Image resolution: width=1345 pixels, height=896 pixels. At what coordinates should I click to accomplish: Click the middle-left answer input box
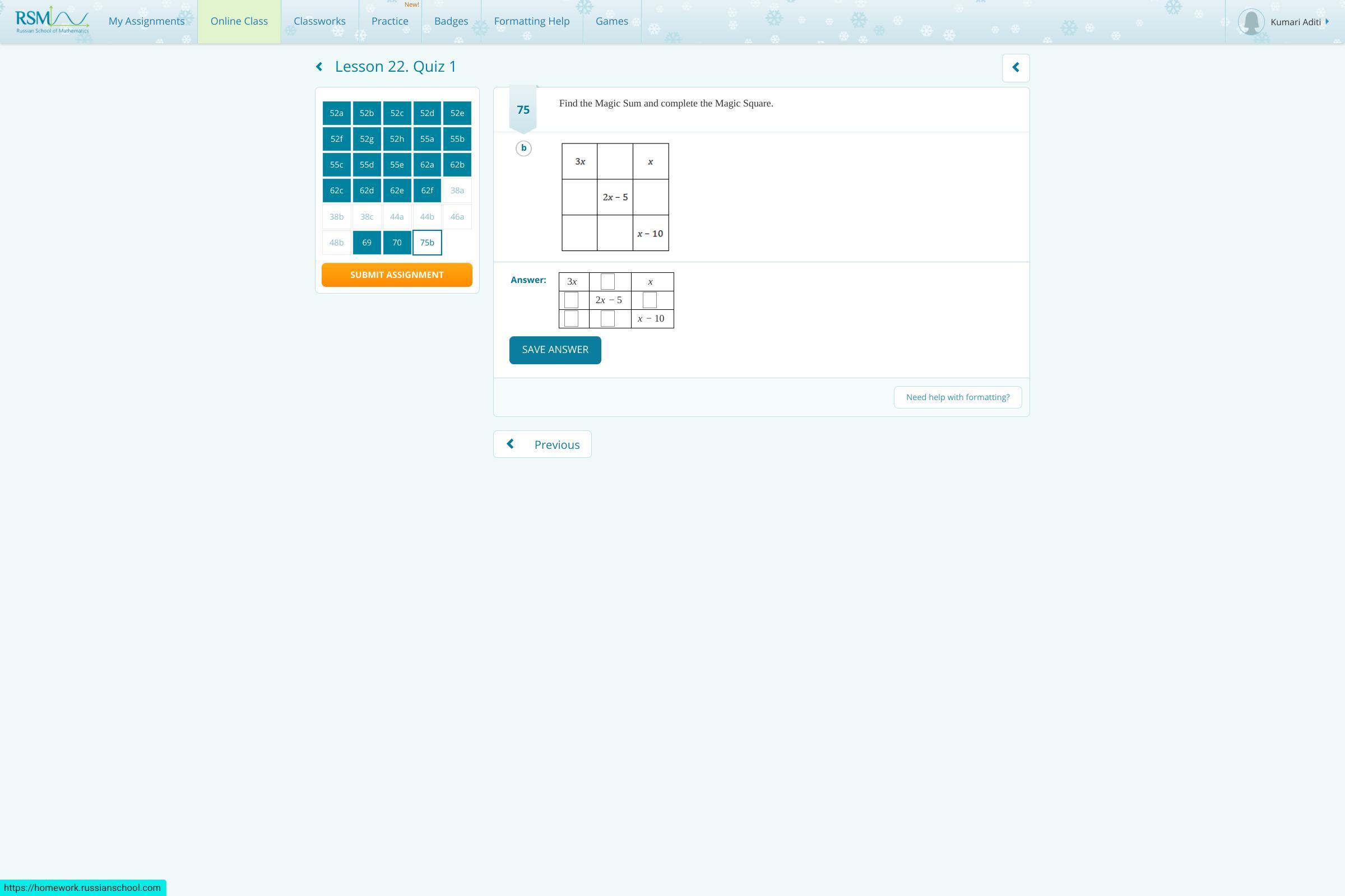pos(571,300)
